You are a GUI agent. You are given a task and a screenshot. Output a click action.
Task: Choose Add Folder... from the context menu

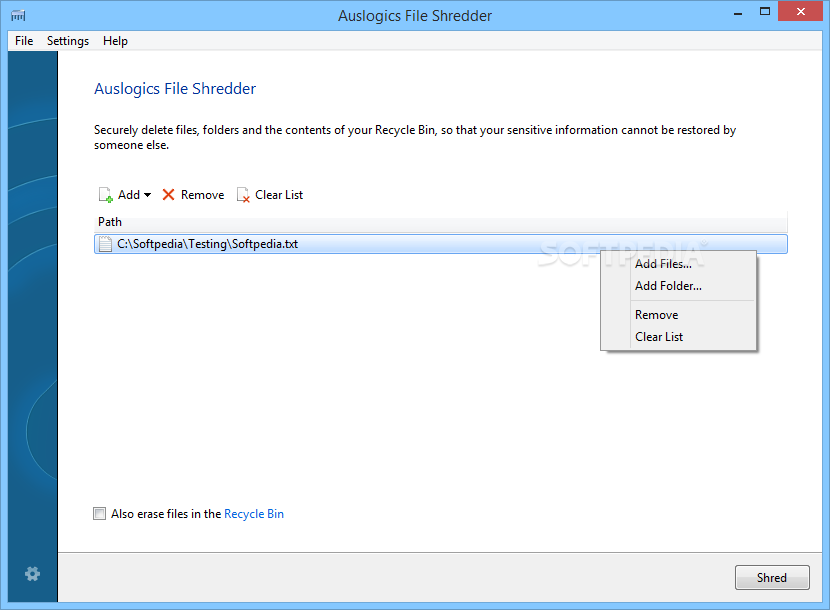(678, 286)
